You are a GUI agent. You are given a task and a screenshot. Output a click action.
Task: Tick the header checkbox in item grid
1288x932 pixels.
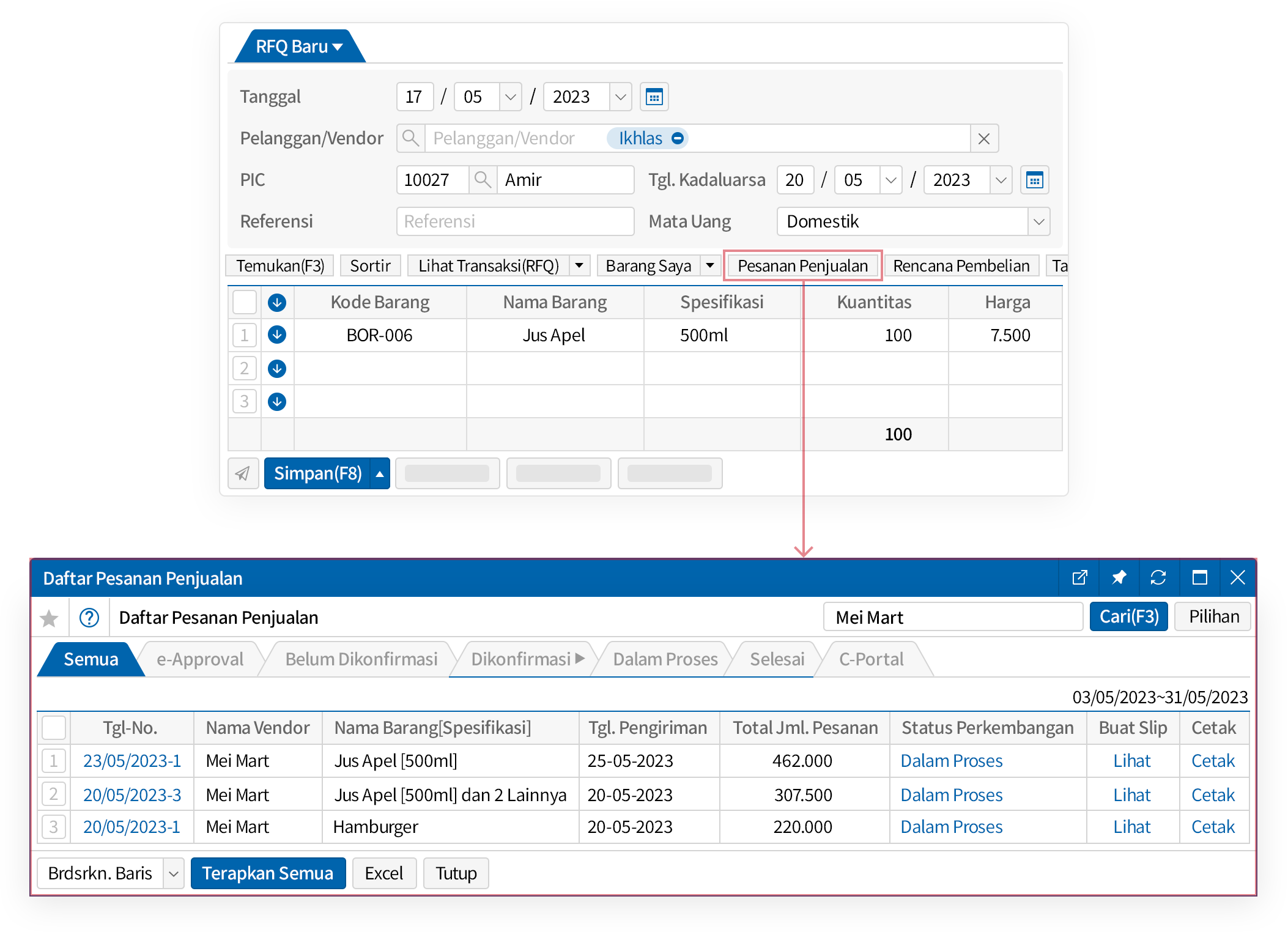[244, 302]
